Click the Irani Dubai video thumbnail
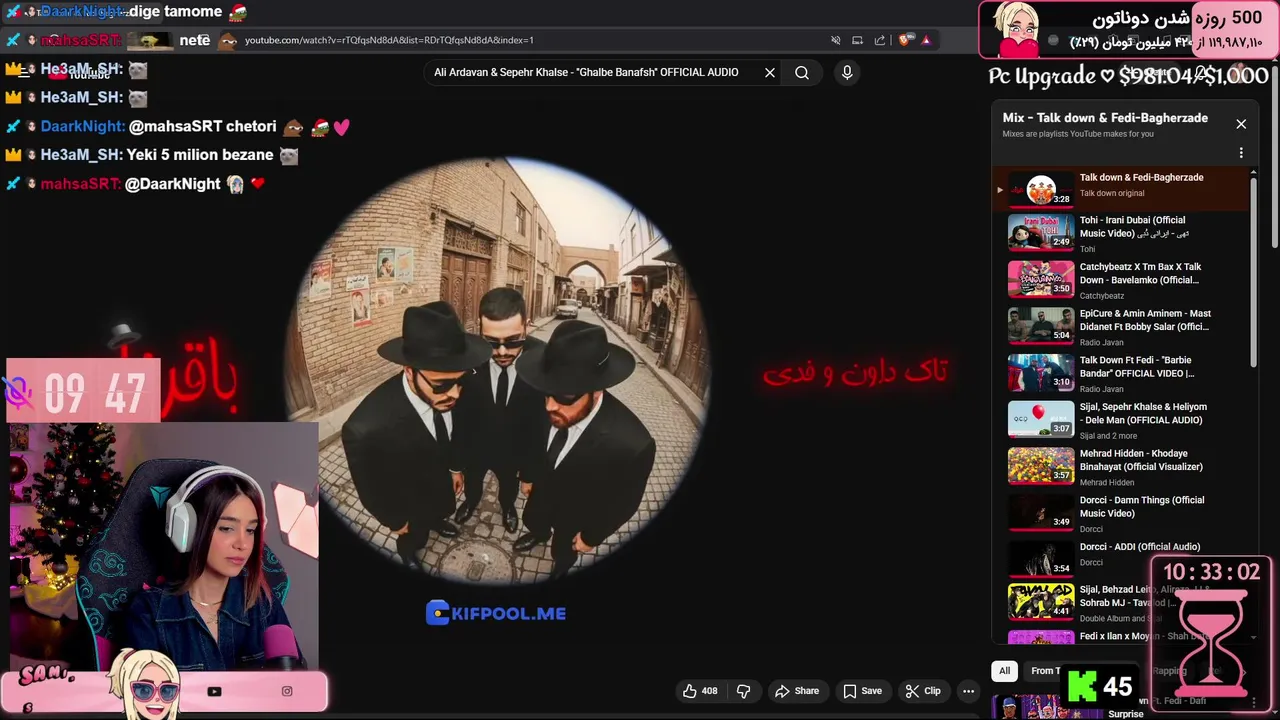Screen dimensions: 1280x720 click(1041, 233)
